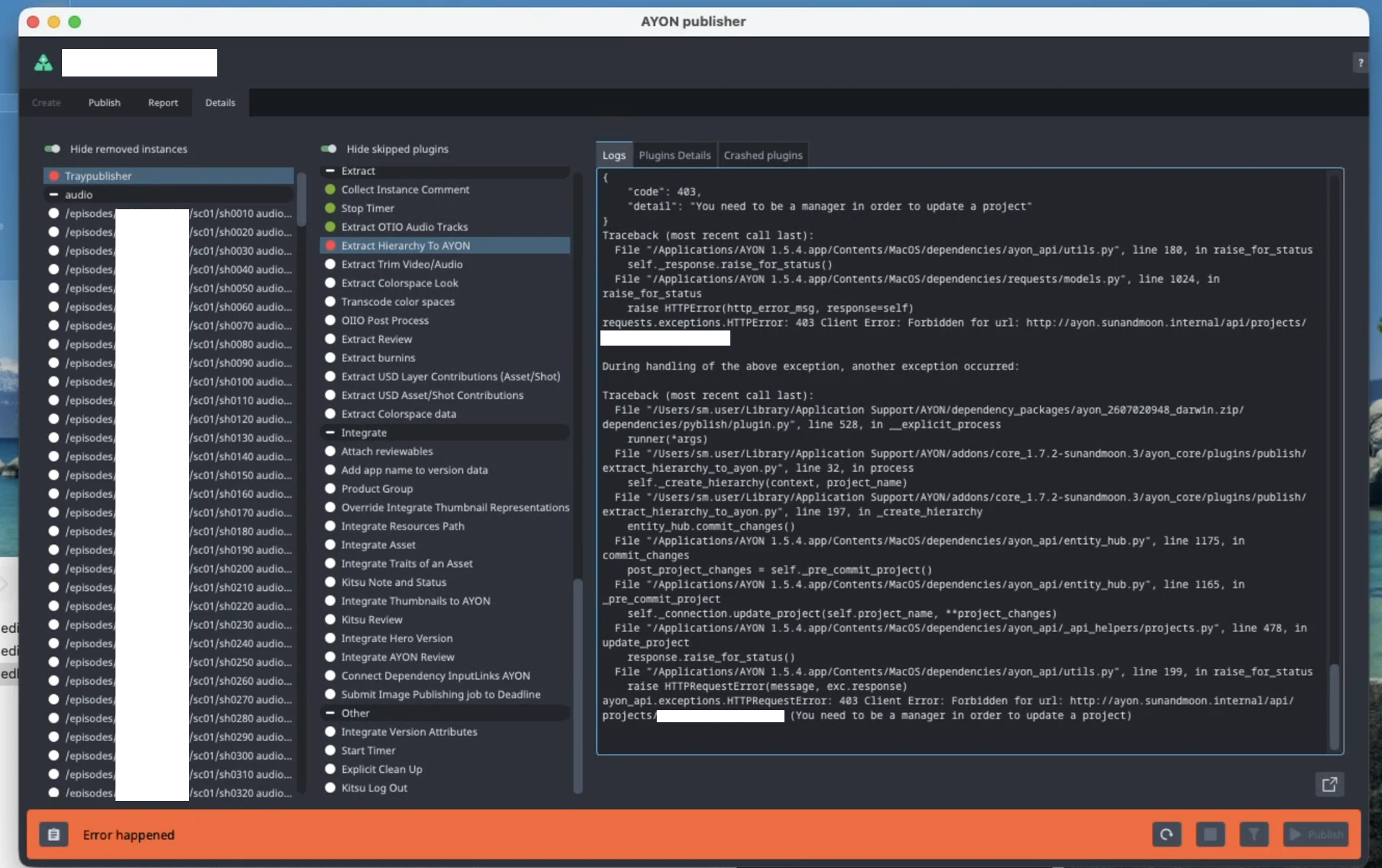Select Product Group plugin
Image resolution: width=1382 pixels, height=868 pixels.
pos(445,488)
